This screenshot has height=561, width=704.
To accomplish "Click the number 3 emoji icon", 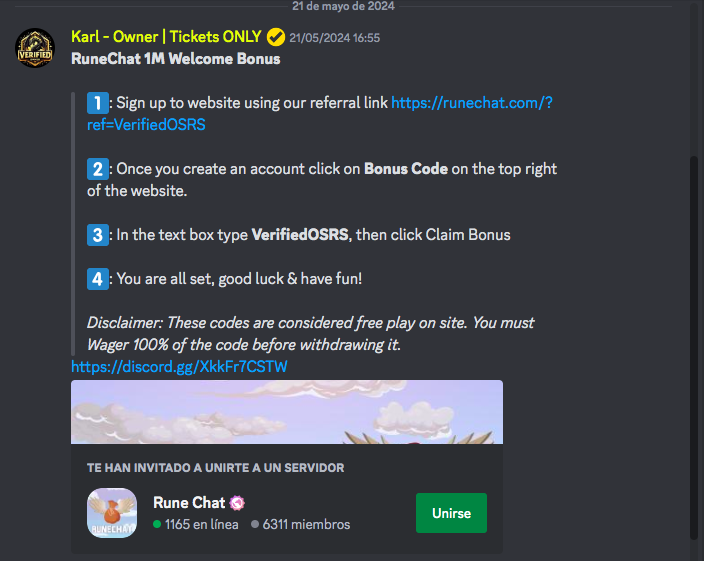I will click(97, 235).
